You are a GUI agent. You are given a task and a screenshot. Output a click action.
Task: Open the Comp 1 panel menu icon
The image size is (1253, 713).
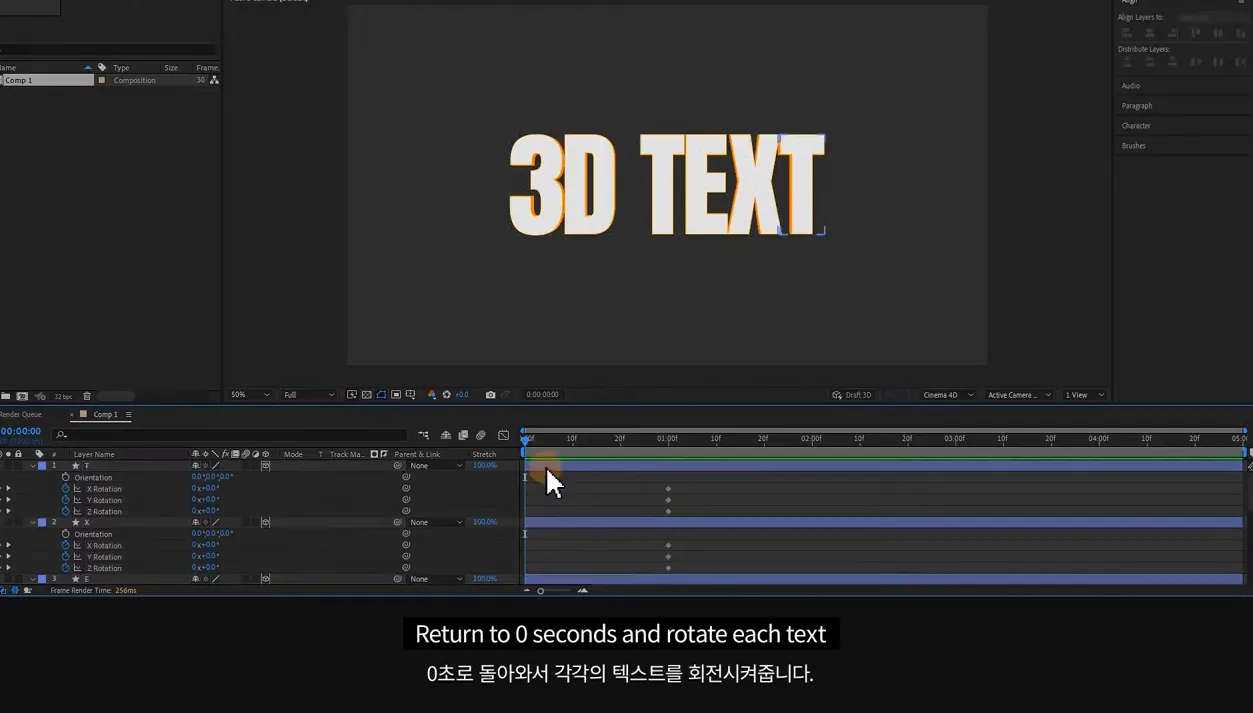pyautogui.click(x=128, y=414)
